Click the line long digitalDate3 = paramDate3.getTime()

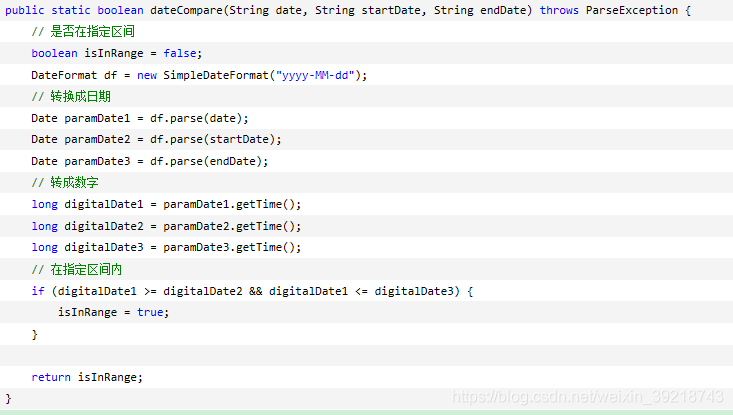166,247
